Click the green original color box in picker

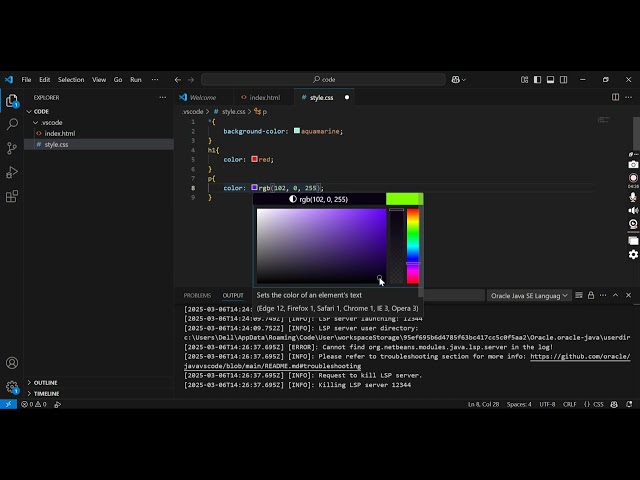404,199
